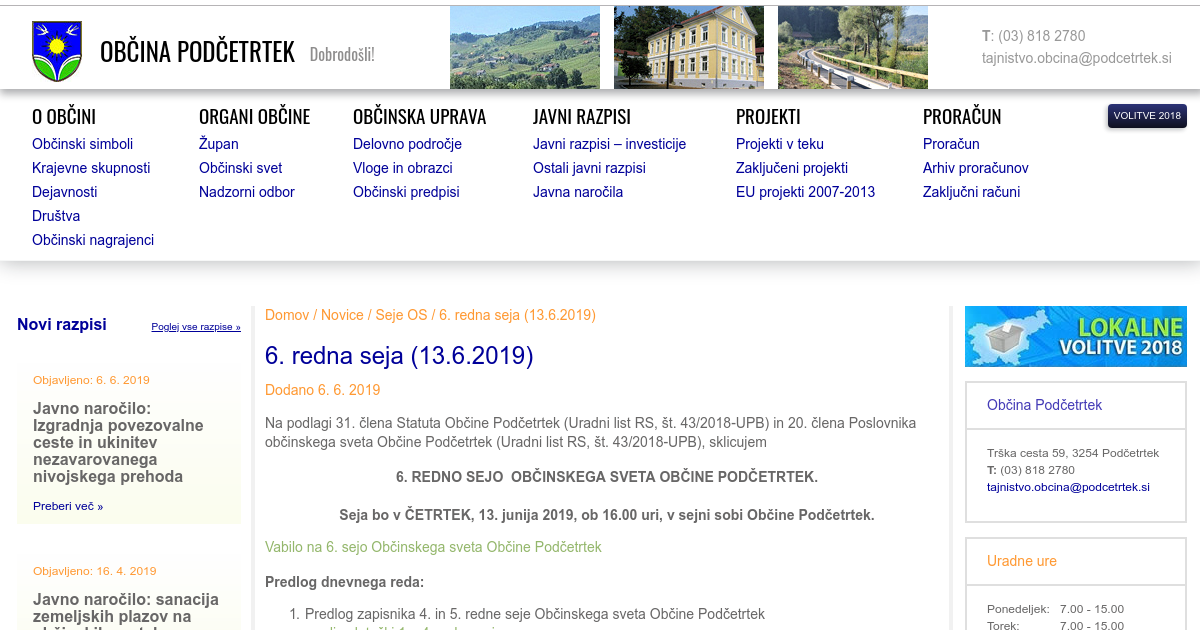Go to Javna naročila page
The image size is (1200, 630).
(x=577, y=192)
